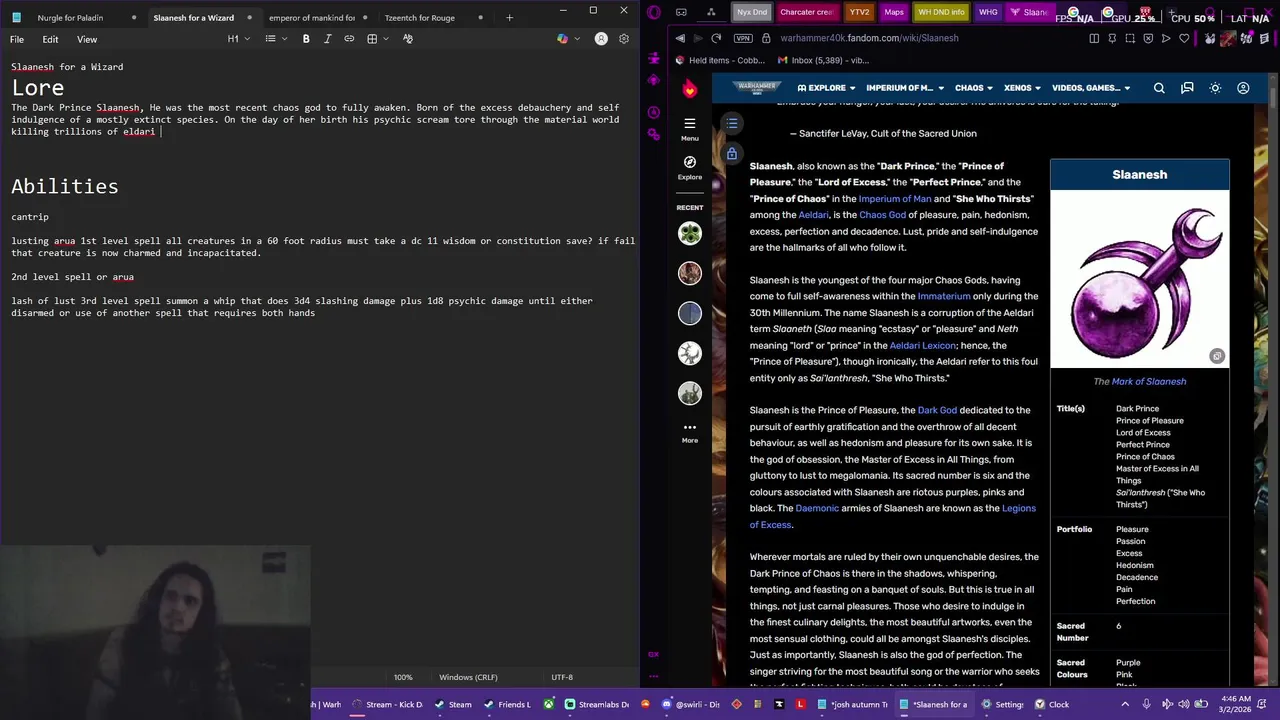Follow the Imperium of Man link
The image size is (1280, 720).
pyautogui.click(x=894, y=198)
